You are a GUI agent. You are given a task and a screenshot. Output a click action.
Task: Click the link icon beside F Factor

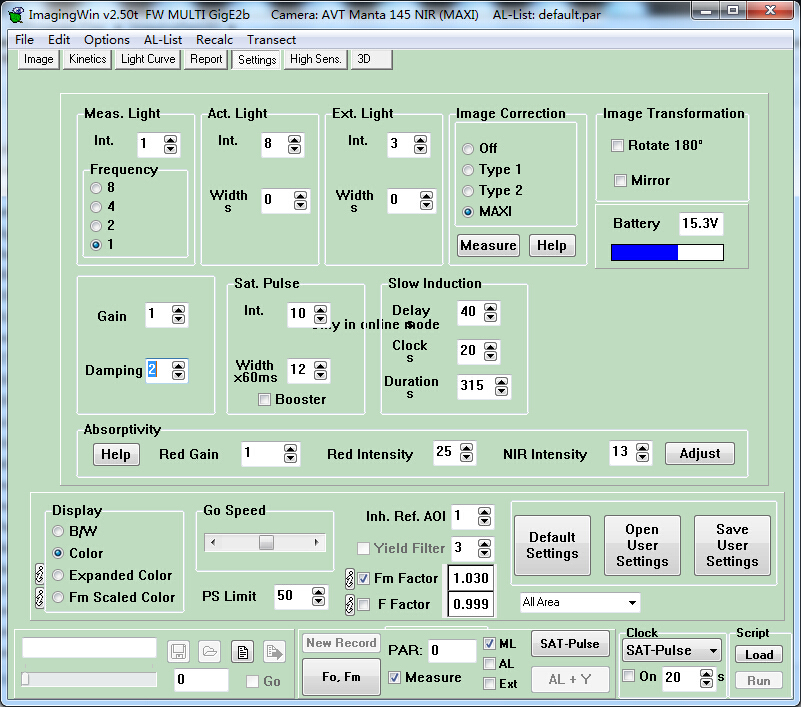(350, 604)
